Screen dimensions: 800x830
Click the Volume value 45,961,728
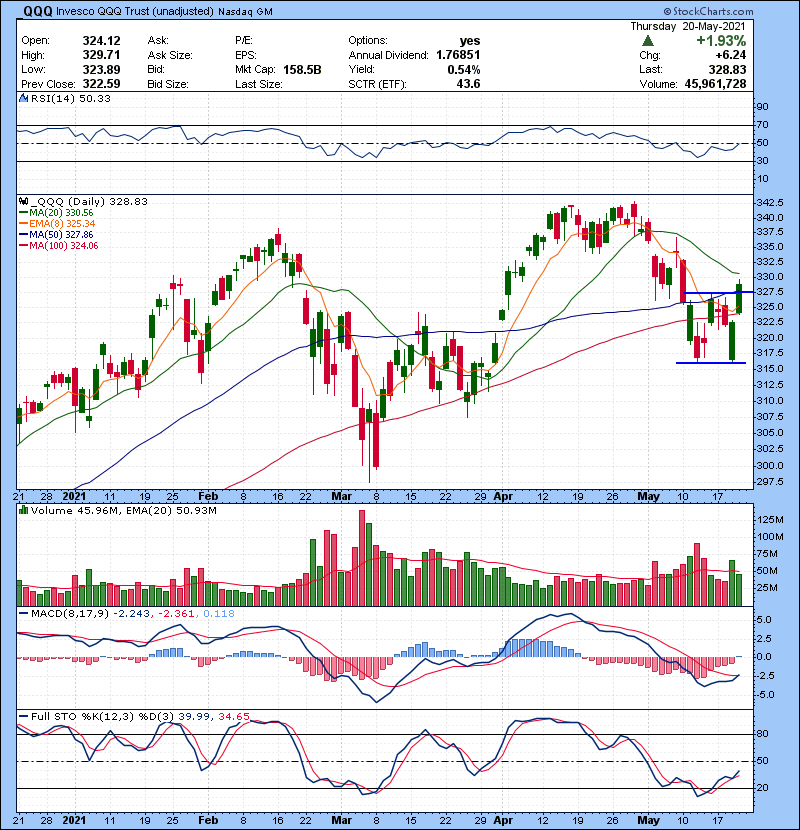(x=715, y=84)
